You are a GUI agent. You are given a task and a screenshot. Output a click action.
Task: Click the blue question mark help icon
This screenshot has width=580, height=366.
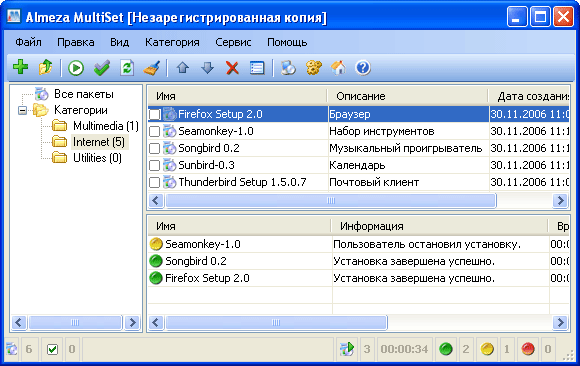coord(363,68)
